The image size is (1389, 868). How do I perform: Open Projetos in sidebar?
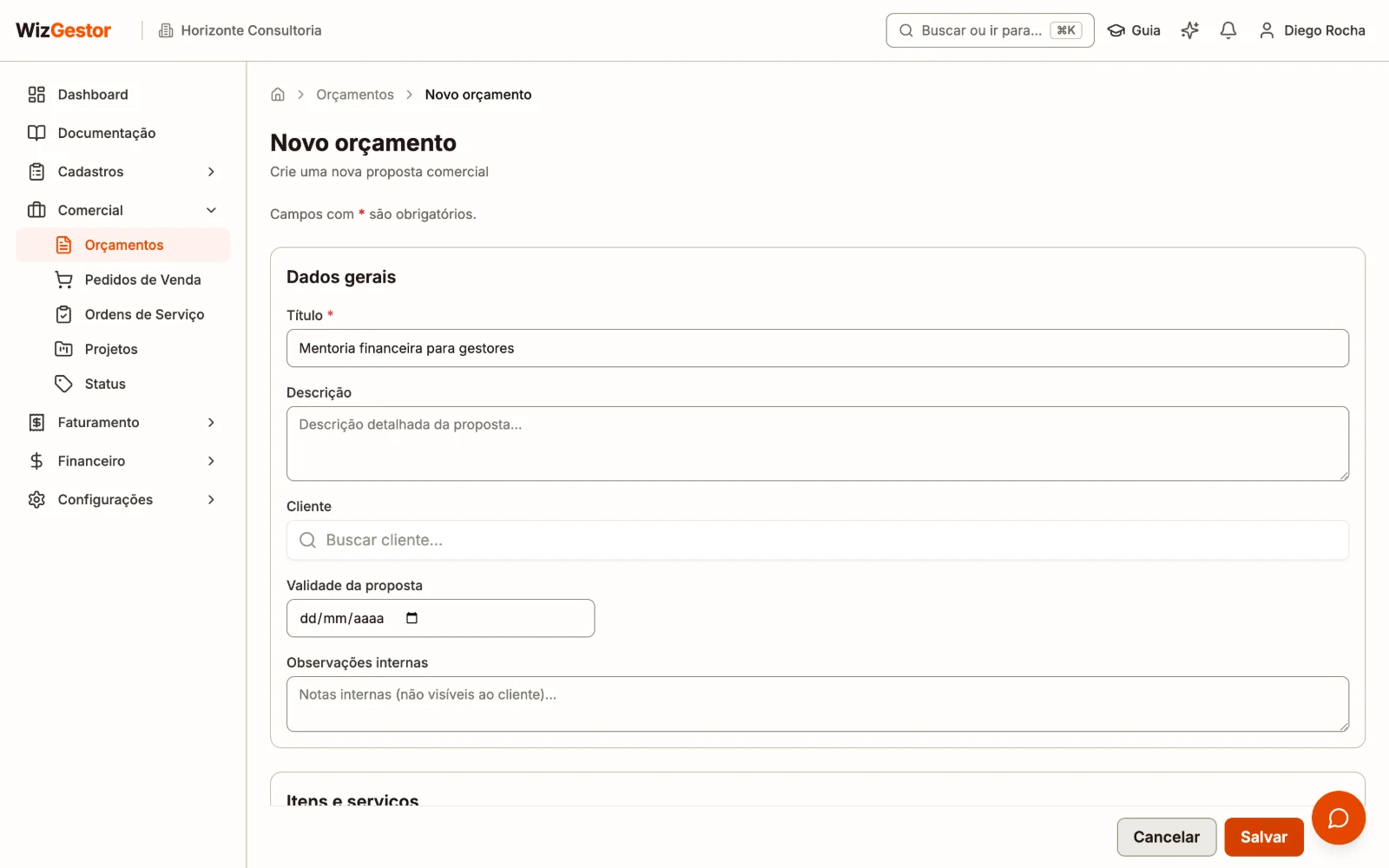tap(111, 349)
